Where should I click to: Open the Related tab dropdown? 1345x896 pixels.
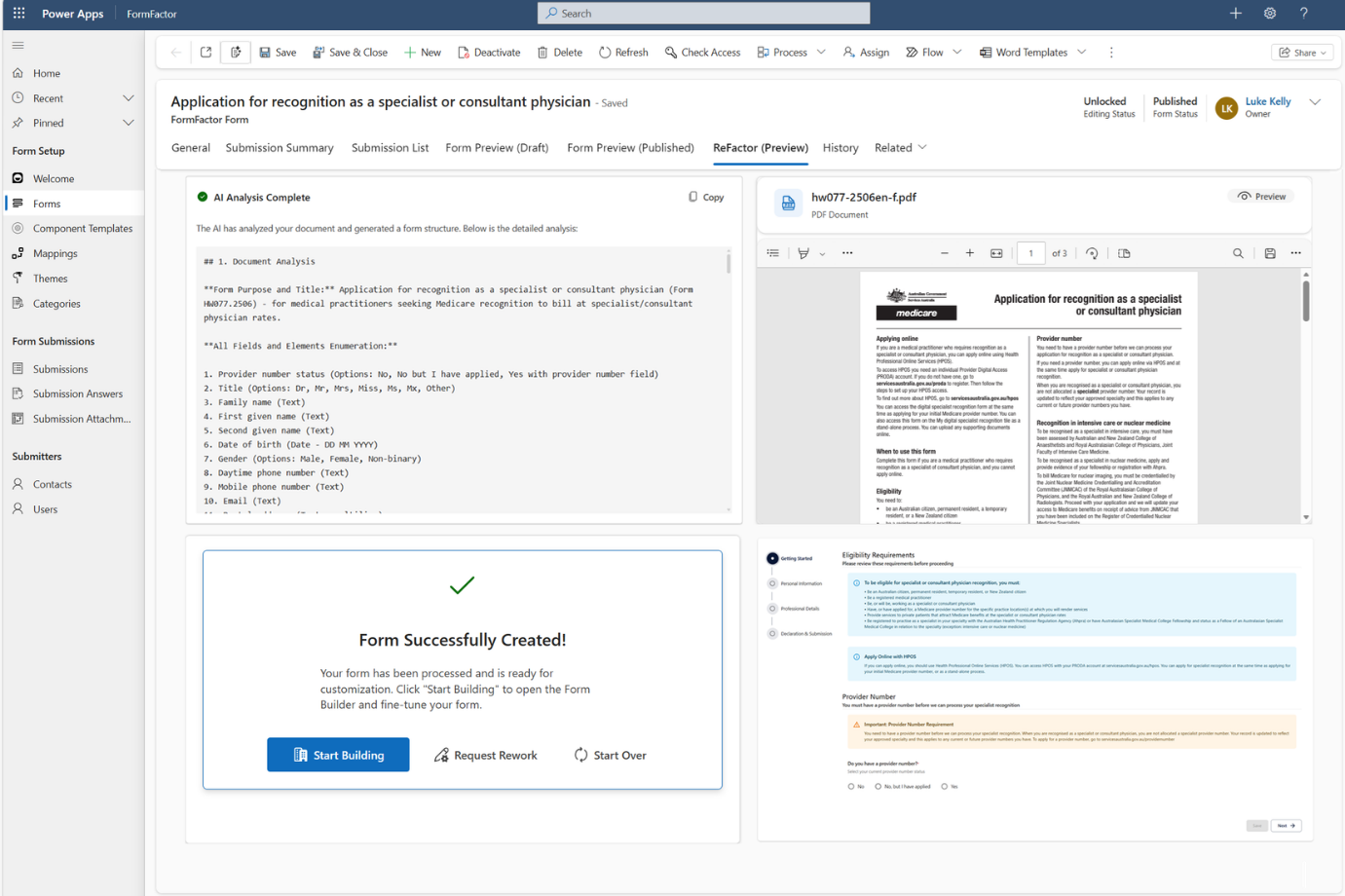900,148
